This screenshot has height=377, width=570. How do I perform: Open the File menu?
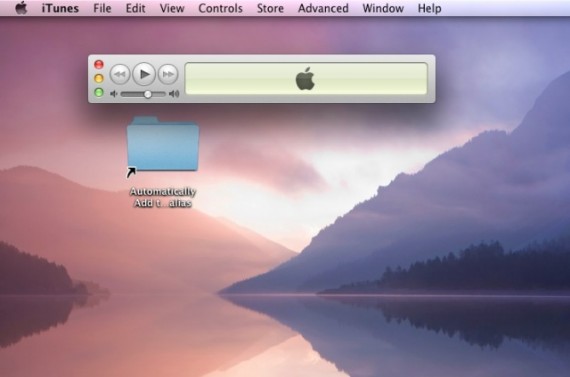[x=102, y=8]
